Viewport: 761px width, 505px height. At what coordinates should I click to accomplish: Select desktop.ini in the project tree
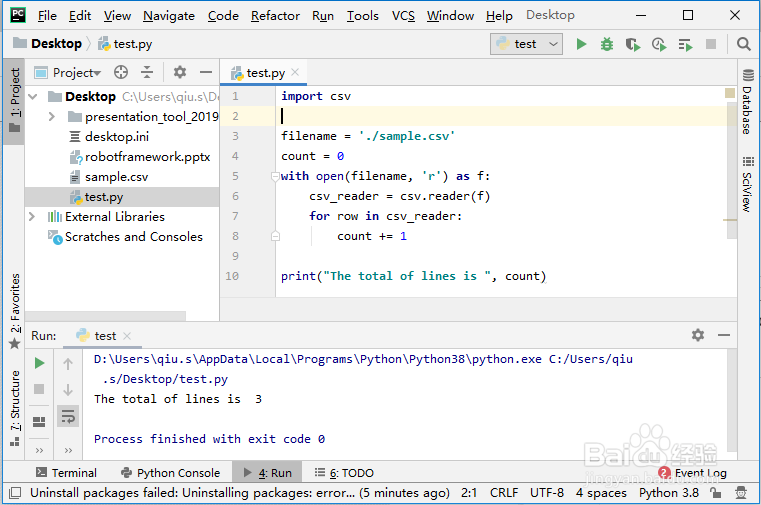point(116,137)
